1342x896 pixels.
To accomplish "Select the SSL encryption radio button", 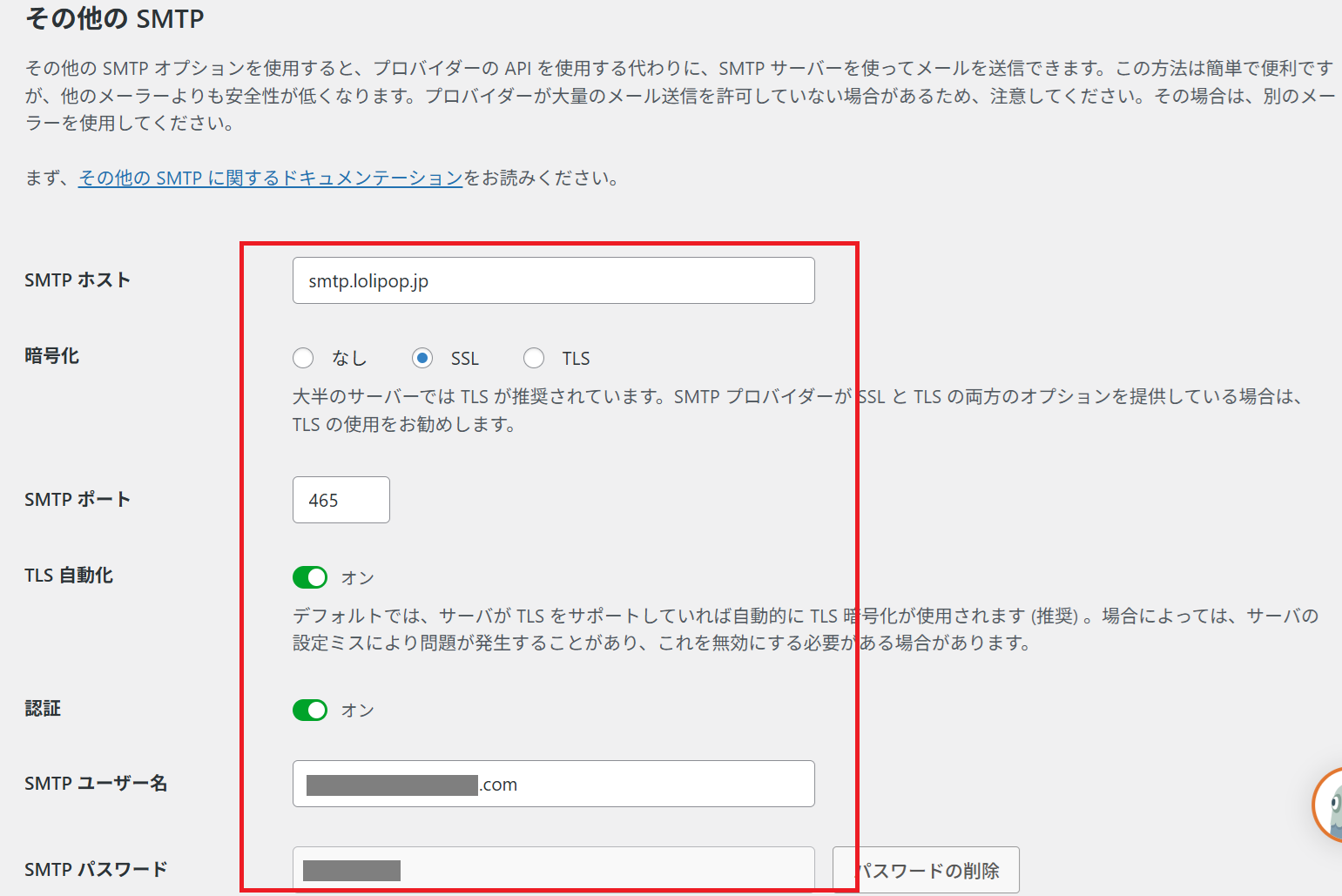I will pyautogui.click(x=422, y=358).
